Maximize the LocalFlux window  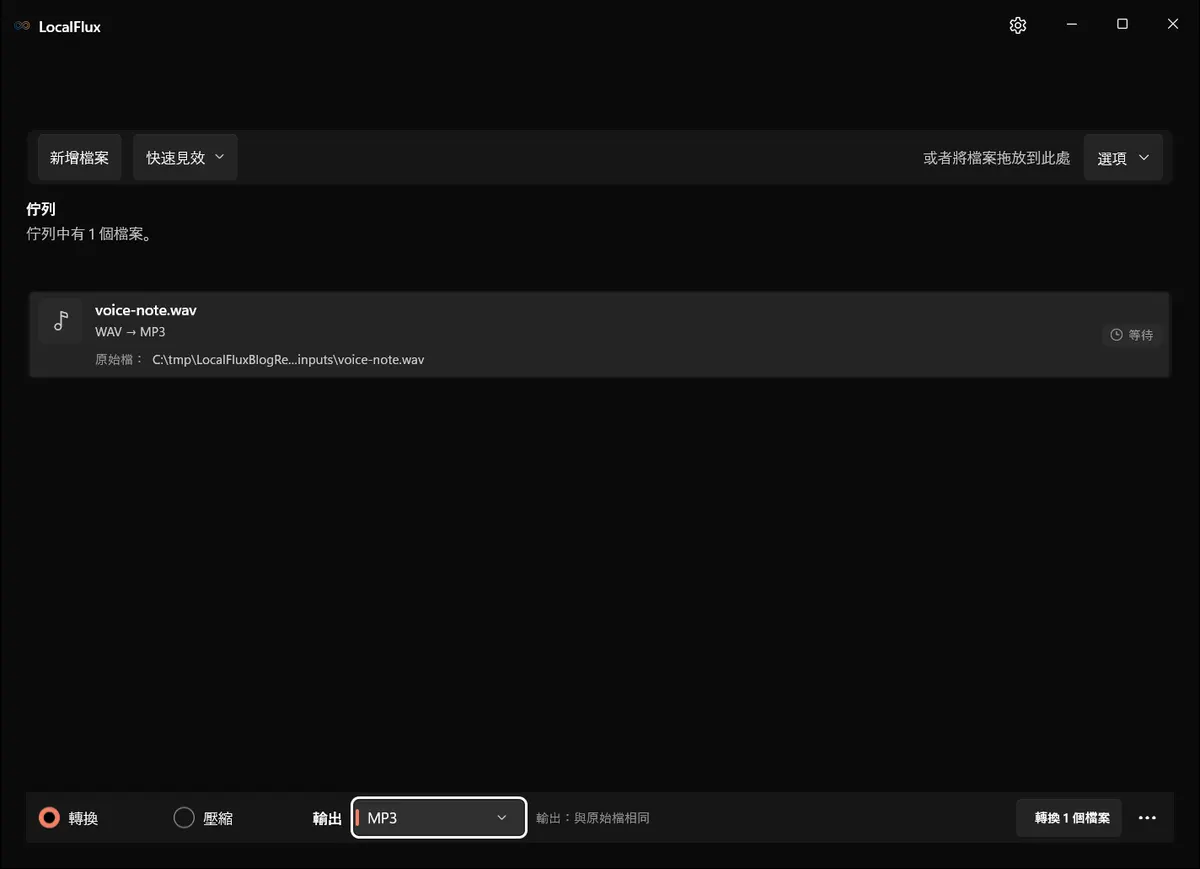[x=1122, y=25]
